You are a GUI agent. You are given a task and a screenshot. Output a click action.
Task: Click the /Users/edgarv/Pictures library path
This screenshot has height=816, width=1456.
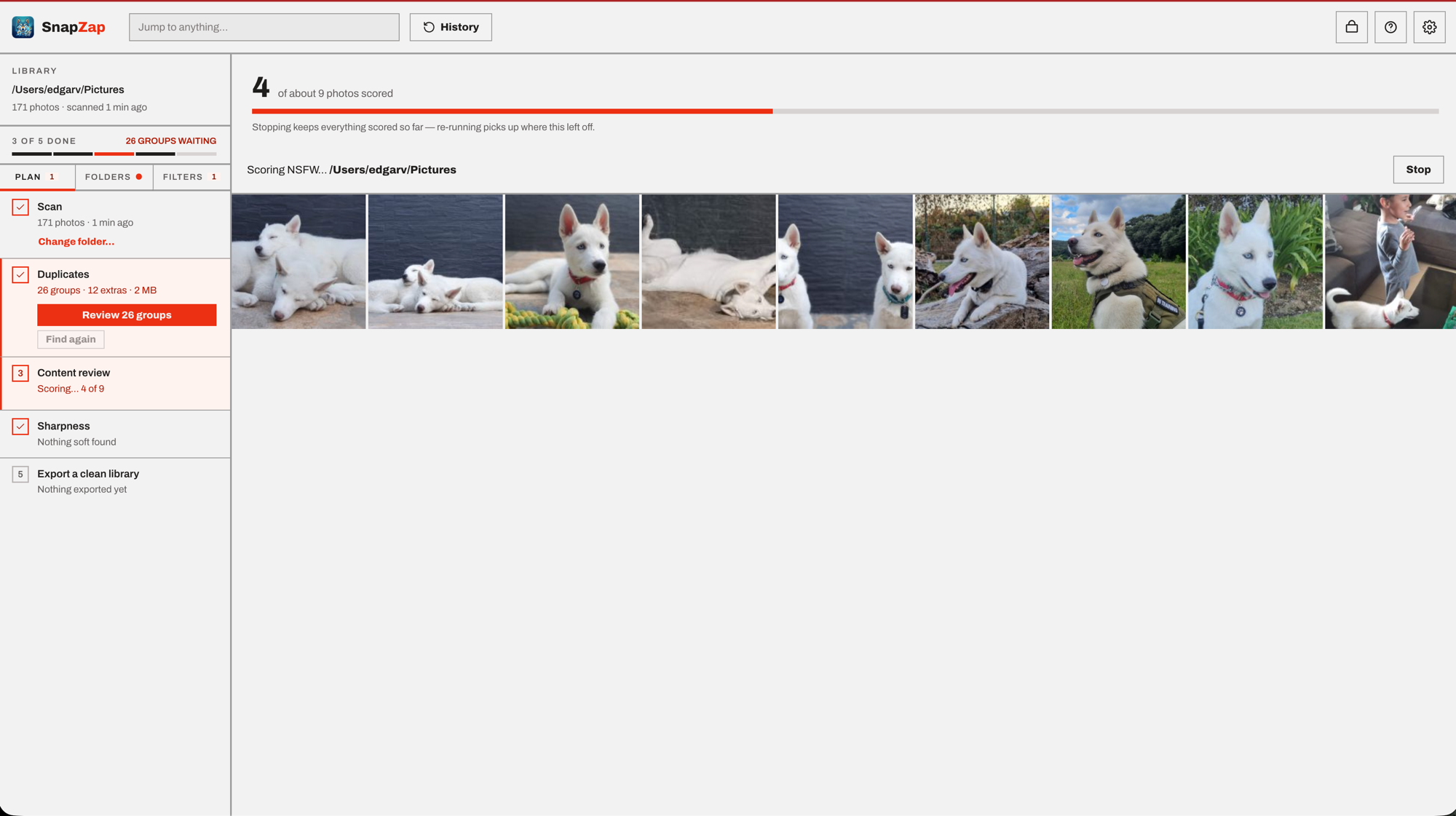click(x=68, y=90)
